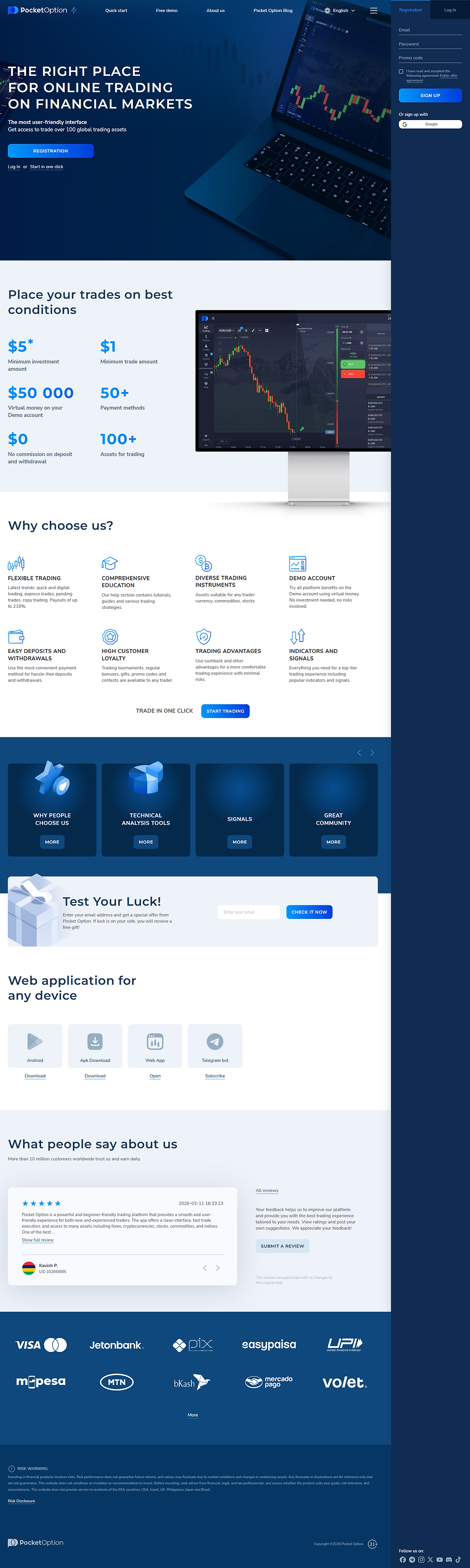Click Open link under Web App

click(155, 1076)
